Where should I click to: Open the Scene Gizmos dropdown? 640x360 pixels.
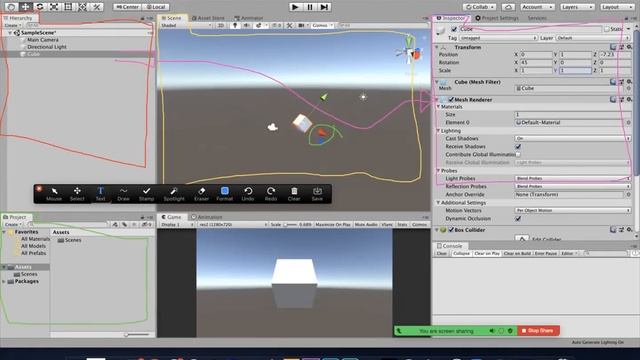coord(322,25)
